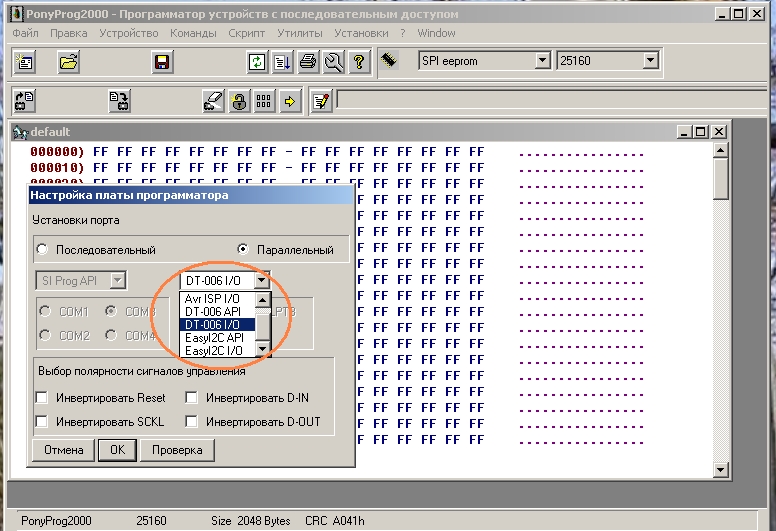This screenshot has height=531, width=776.
Task: Open the Команды menu
Action: coord(193,33)
